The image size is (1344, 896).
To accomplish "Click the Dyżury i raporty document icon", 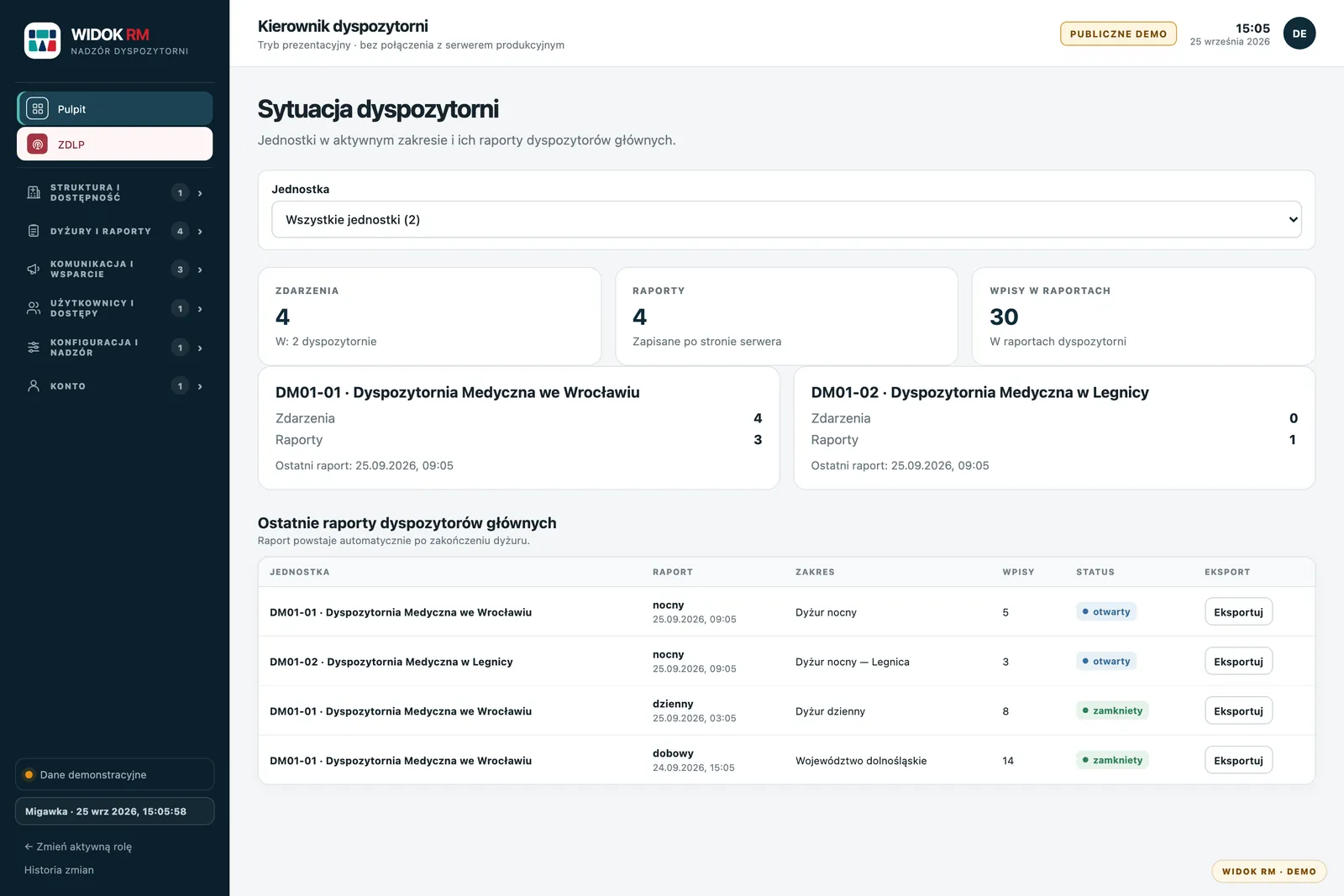I will click(34, 231).
